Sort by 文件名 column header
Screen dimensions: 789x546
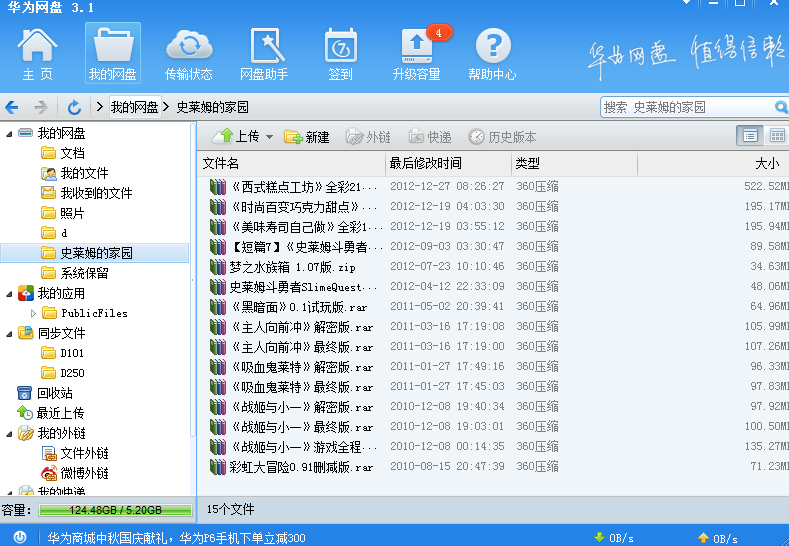(x=291, y=164)
